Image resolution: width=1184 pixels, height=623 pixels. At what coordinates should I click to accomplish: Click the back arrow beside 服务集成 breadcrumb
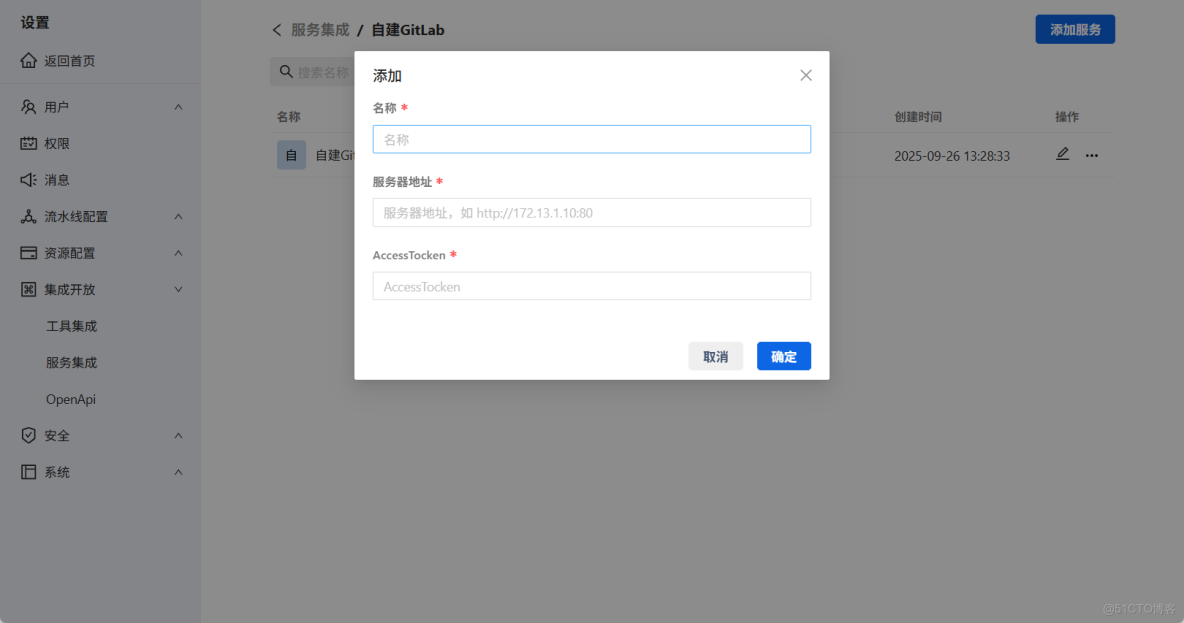(x=277, y=30)
